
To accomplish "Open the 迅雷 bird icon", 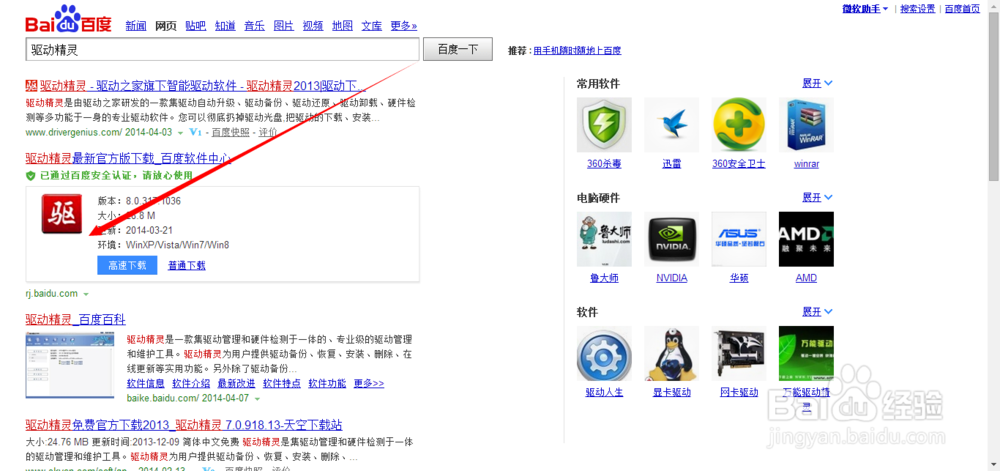I will tap(672, 125).
